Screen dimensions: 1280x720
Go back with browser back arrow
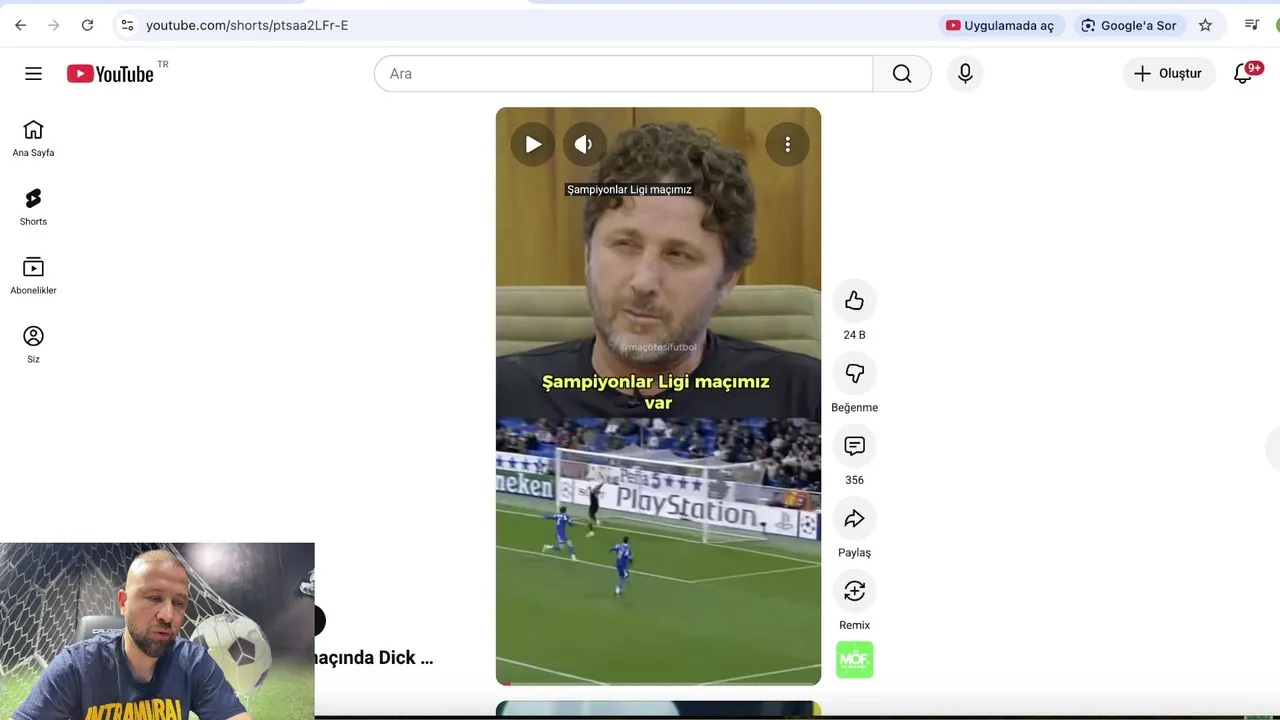(x=20, y=25)
